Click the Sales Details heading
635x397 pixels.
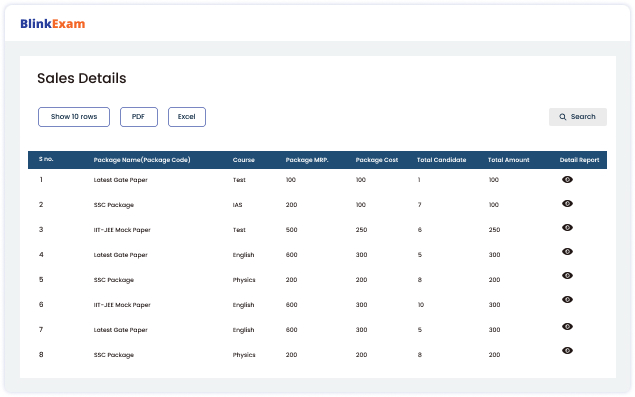82,78
